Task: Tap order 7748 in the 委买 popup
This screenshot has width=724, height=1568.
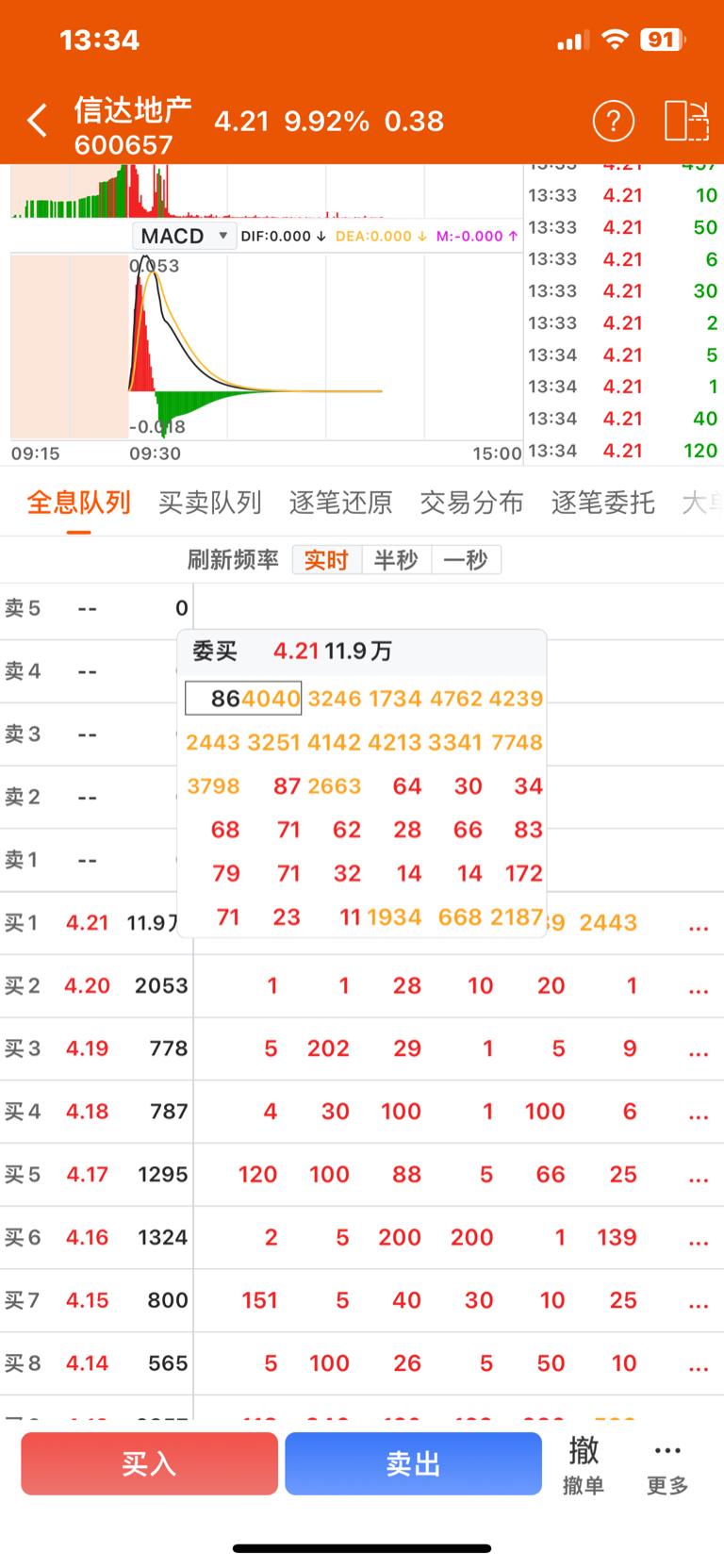Action: (x=517, y=742)
